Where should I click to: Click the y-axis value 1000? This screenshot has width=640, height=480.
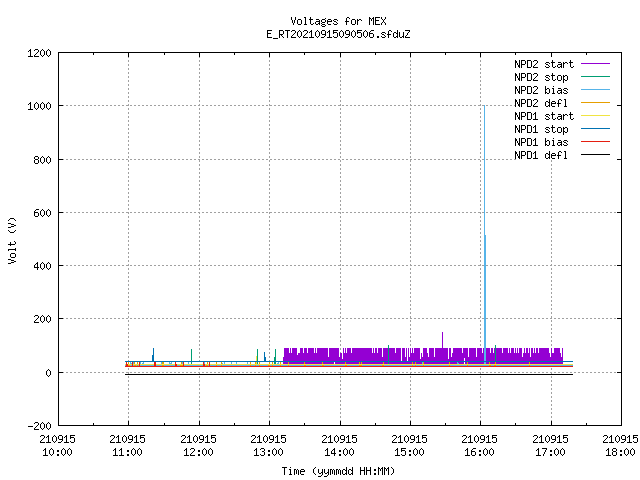coord(39,106)
